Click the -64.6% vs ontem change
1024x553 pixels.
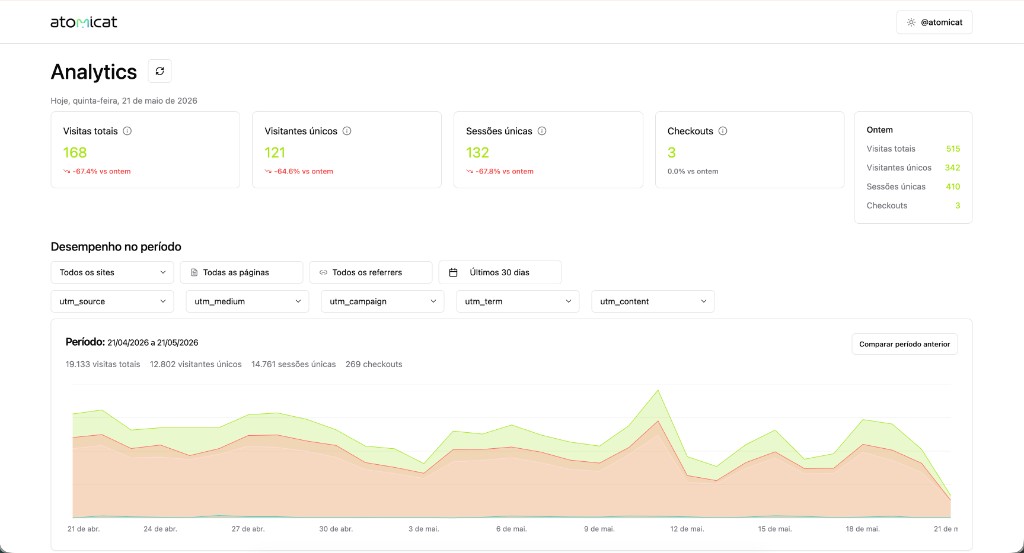[x=298, y=171]
